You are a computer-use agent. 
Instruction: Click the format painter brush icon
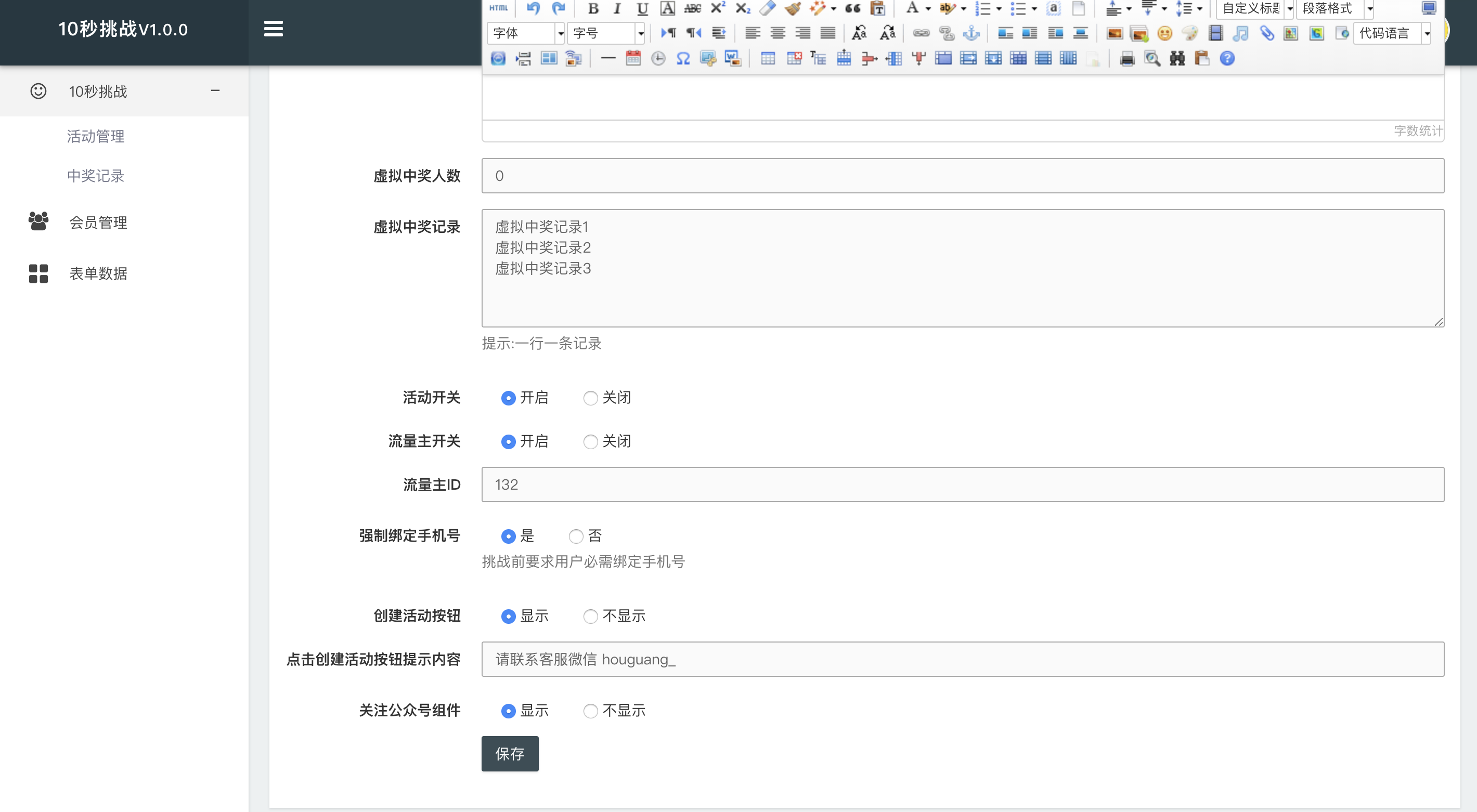coord(793,8)
